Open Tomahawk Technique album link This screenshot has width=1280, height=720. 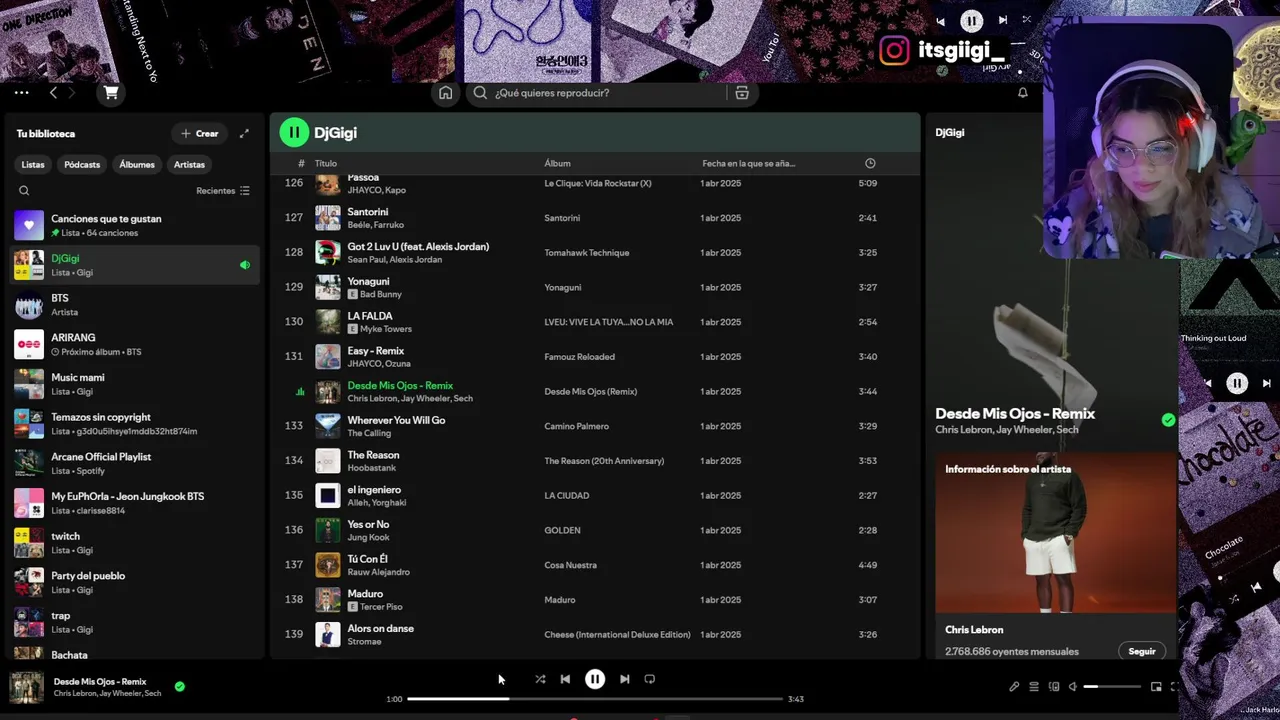(586, 253)
